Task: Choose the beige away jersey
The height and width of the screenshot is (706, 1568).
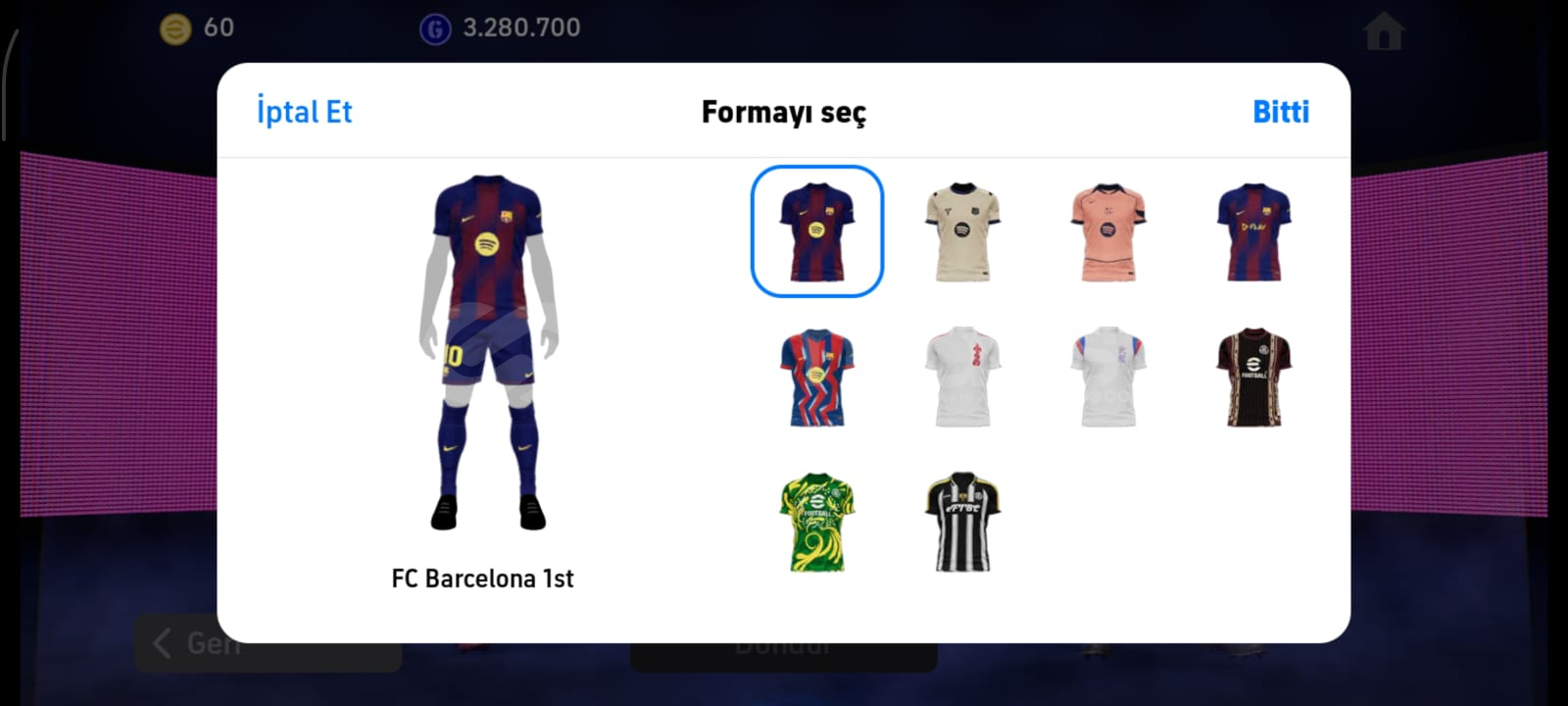Action: (962, 231)
